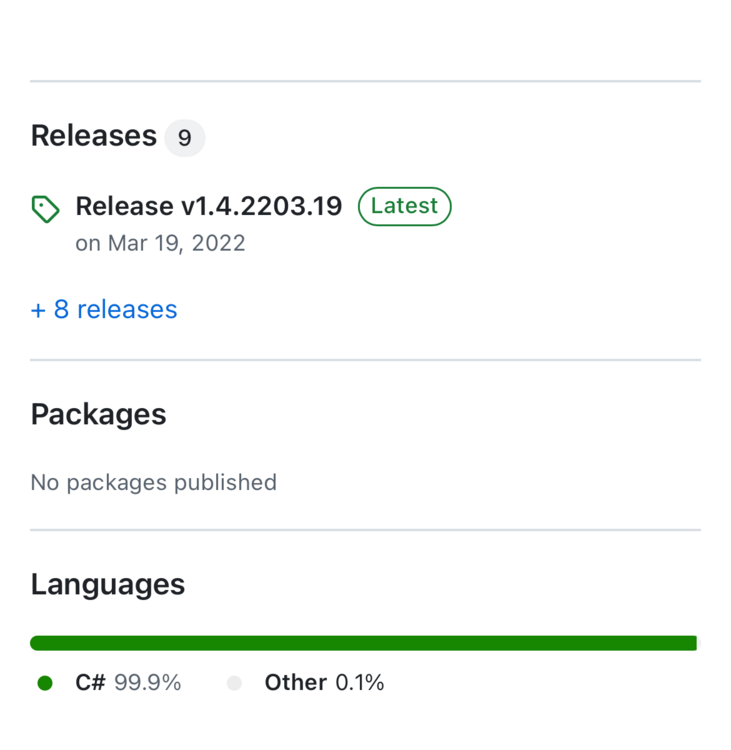Click the Languages section heading

[x=107, y=584]
